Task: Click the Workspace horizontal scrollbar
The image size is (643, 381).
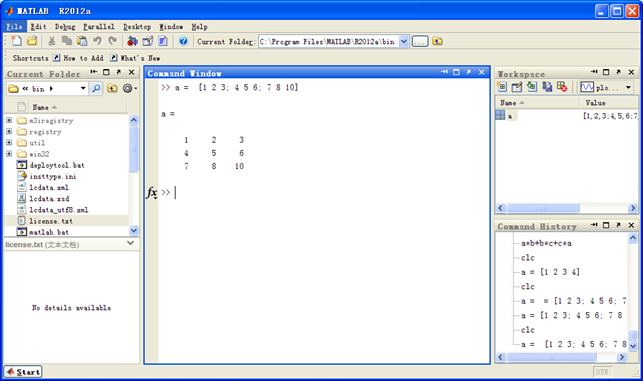Action: pos(566,208)
